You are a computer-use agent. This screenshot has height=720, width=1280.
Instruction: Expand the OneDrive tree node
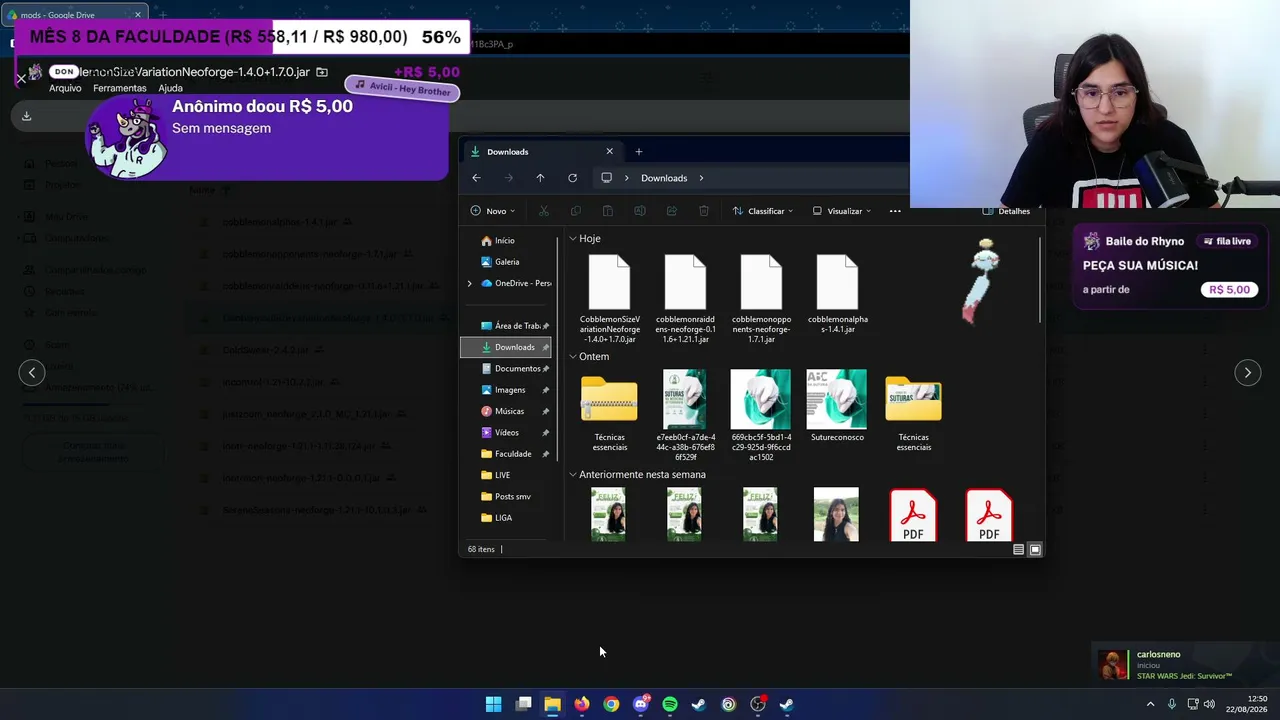click(x=470, y=283)
